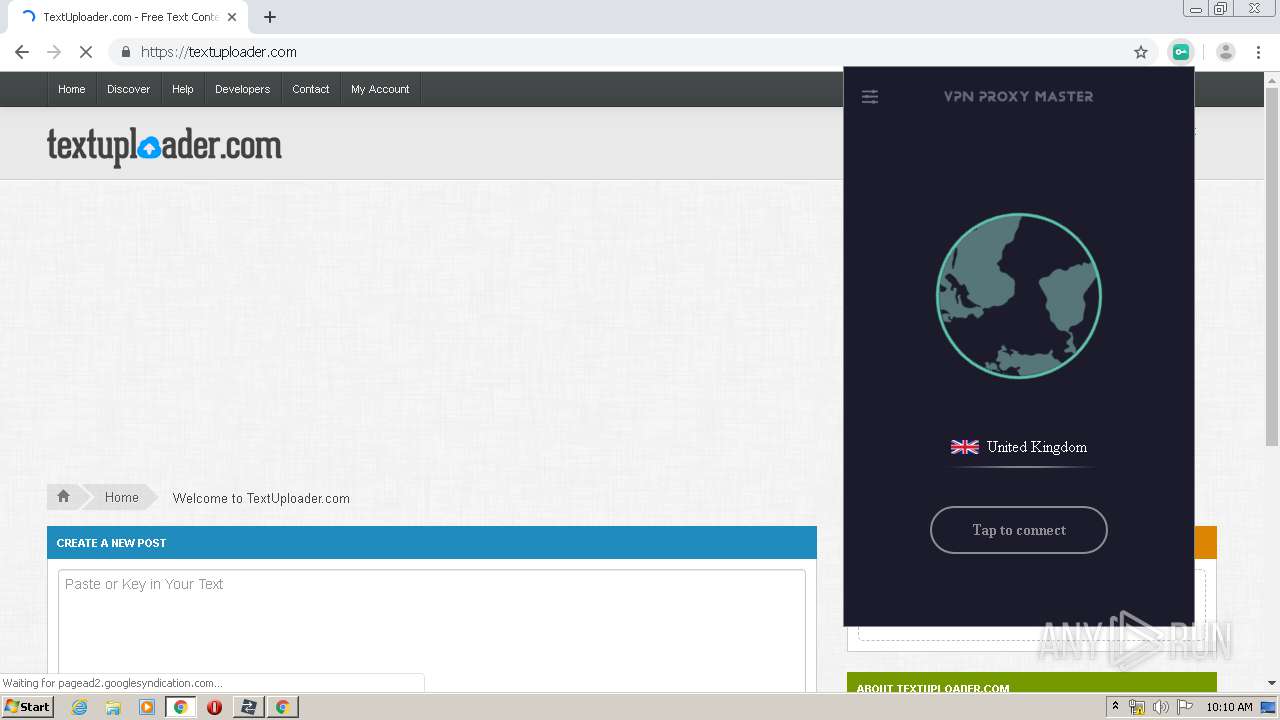Open the Chrome three-dot menu
Screen dimensions: 1280x720
[1258, 52]
